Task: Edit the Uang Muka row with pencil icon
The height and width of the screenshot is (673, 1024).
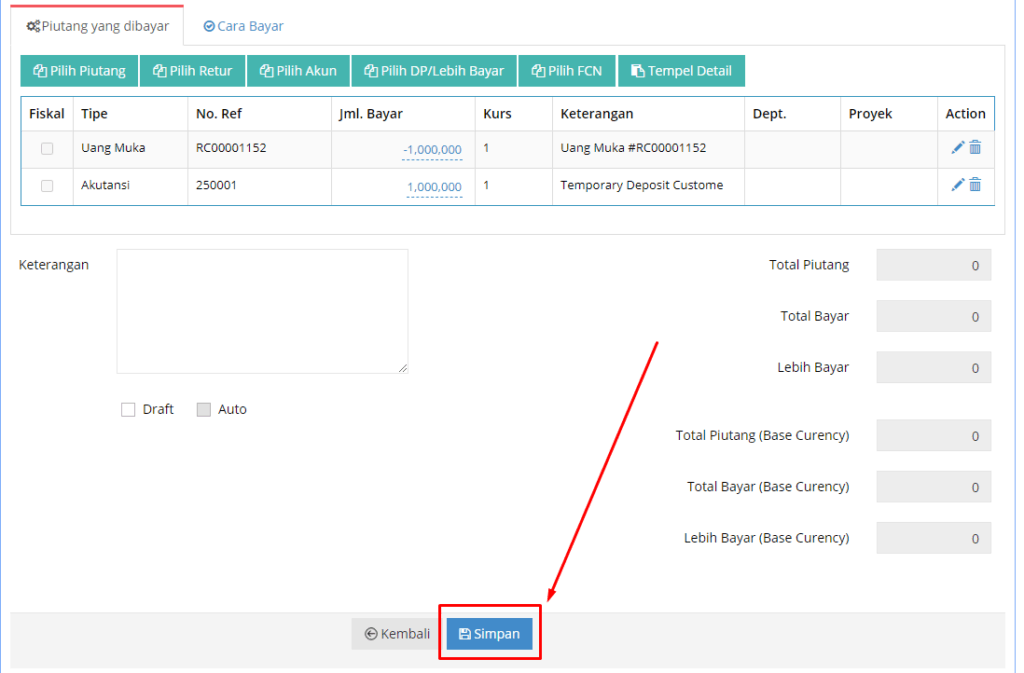Action: [957, 148]
